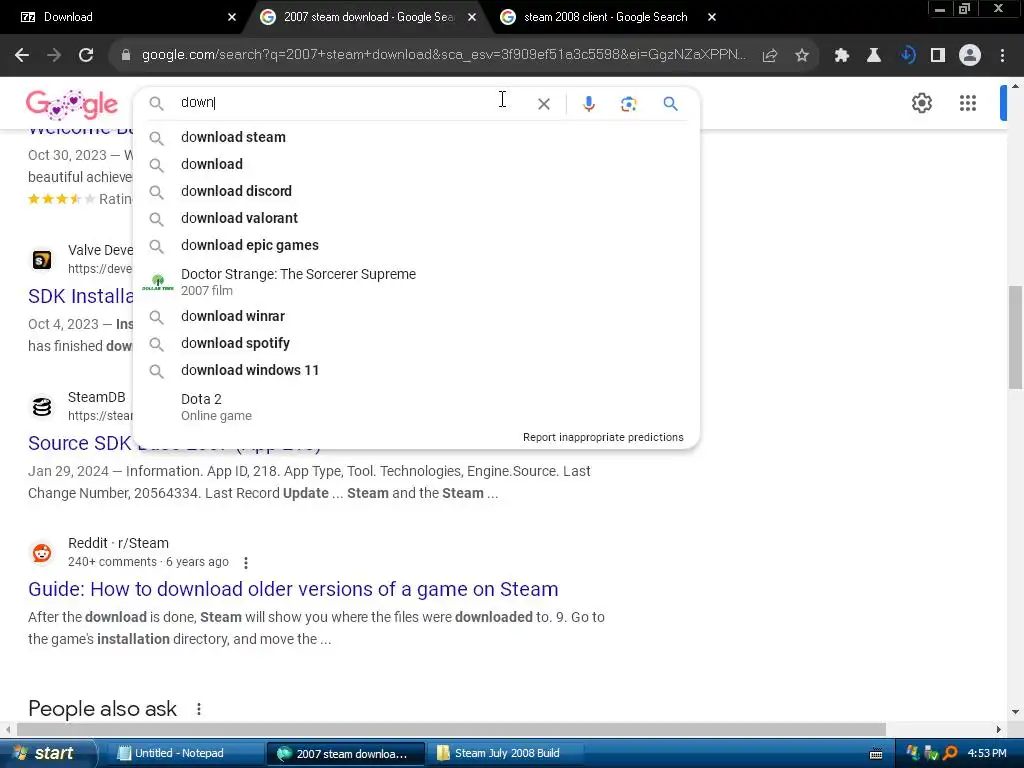
Task: Open the on-screen keyboard taskbar icon
Action: pyautogui.click(x=876, y=754)
